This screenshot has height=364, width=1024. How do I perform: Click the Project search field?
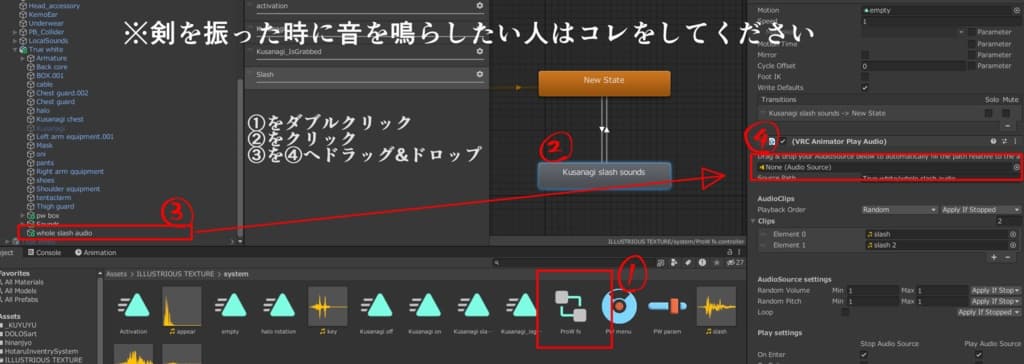tap(573, 262)
